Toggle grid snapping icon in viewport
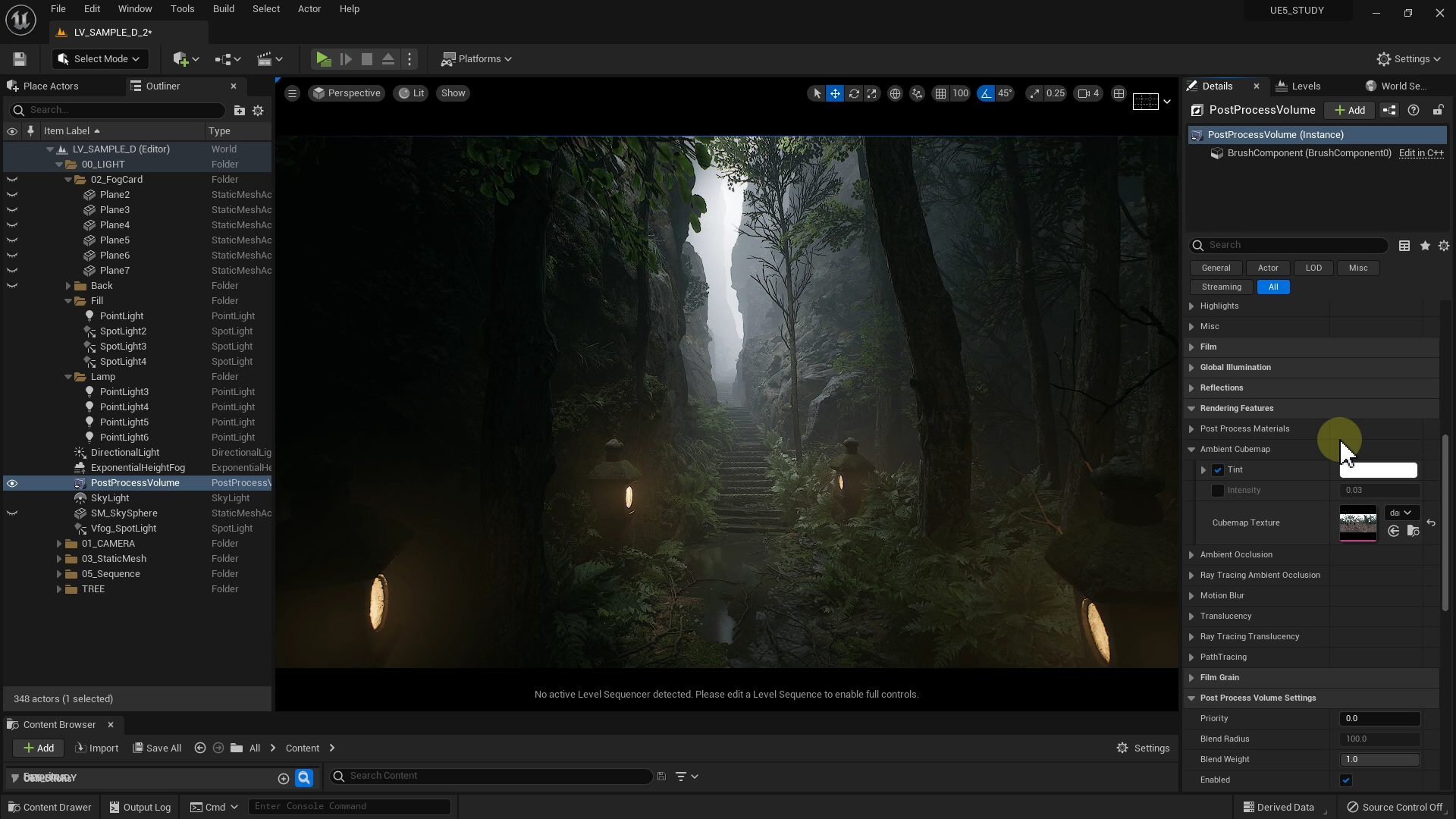Image resolution: width=1456 pixels, height=819 pixels. tap(940, 93)
